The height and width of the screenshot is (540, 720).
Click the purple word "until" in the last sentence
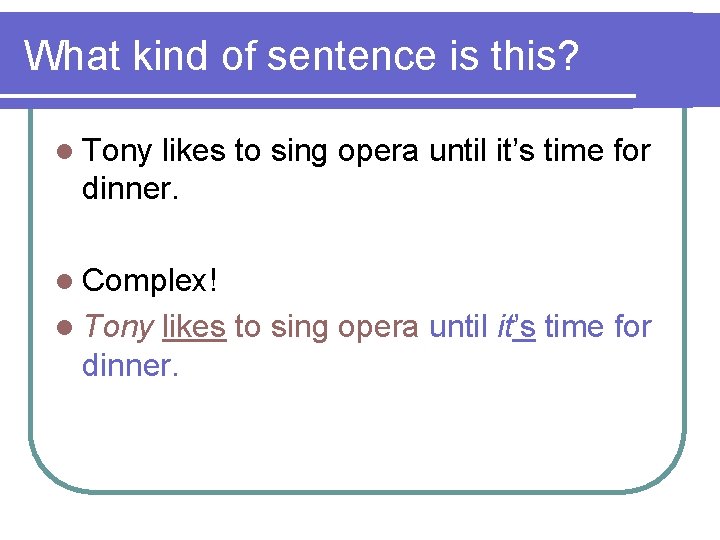click(x=457, y=326)
